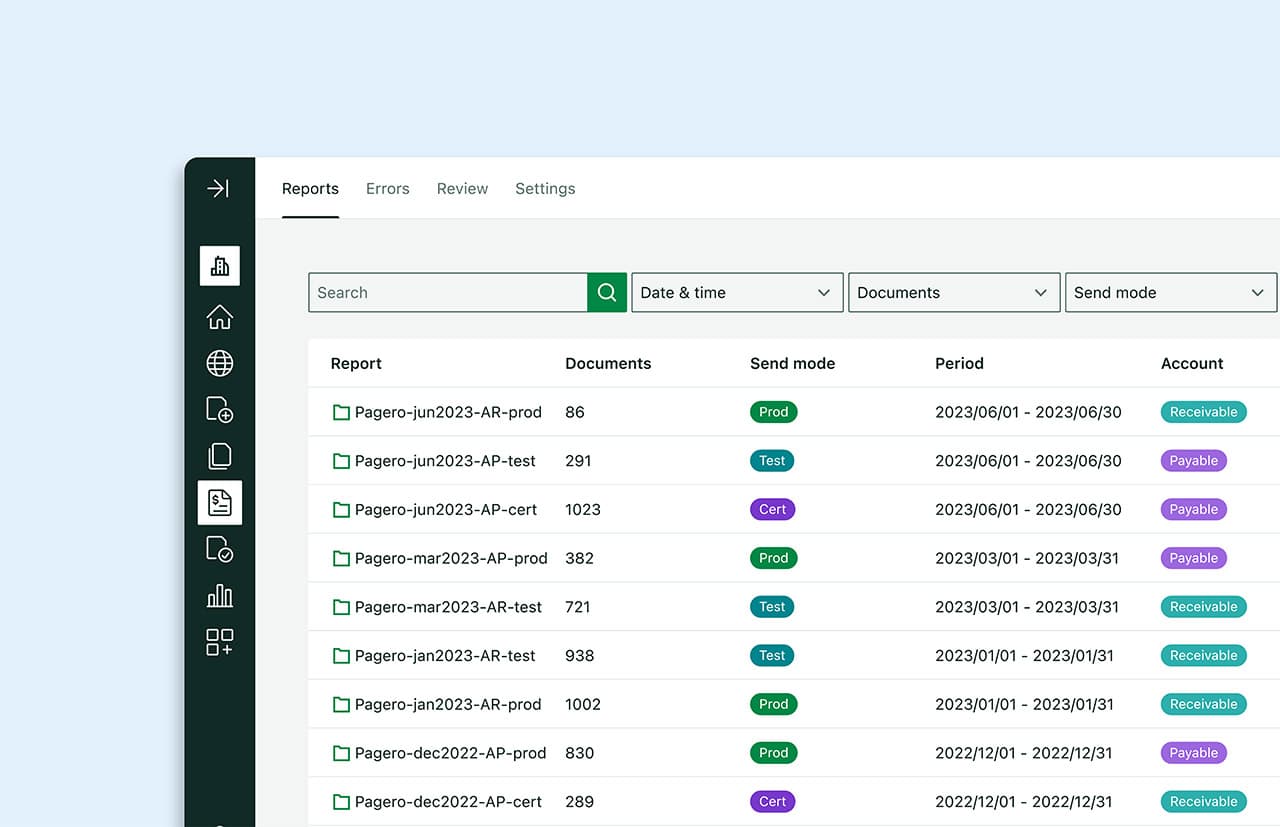Click into the Search input field
Screen dimensions: 1280x827
(x=448, y=292)
